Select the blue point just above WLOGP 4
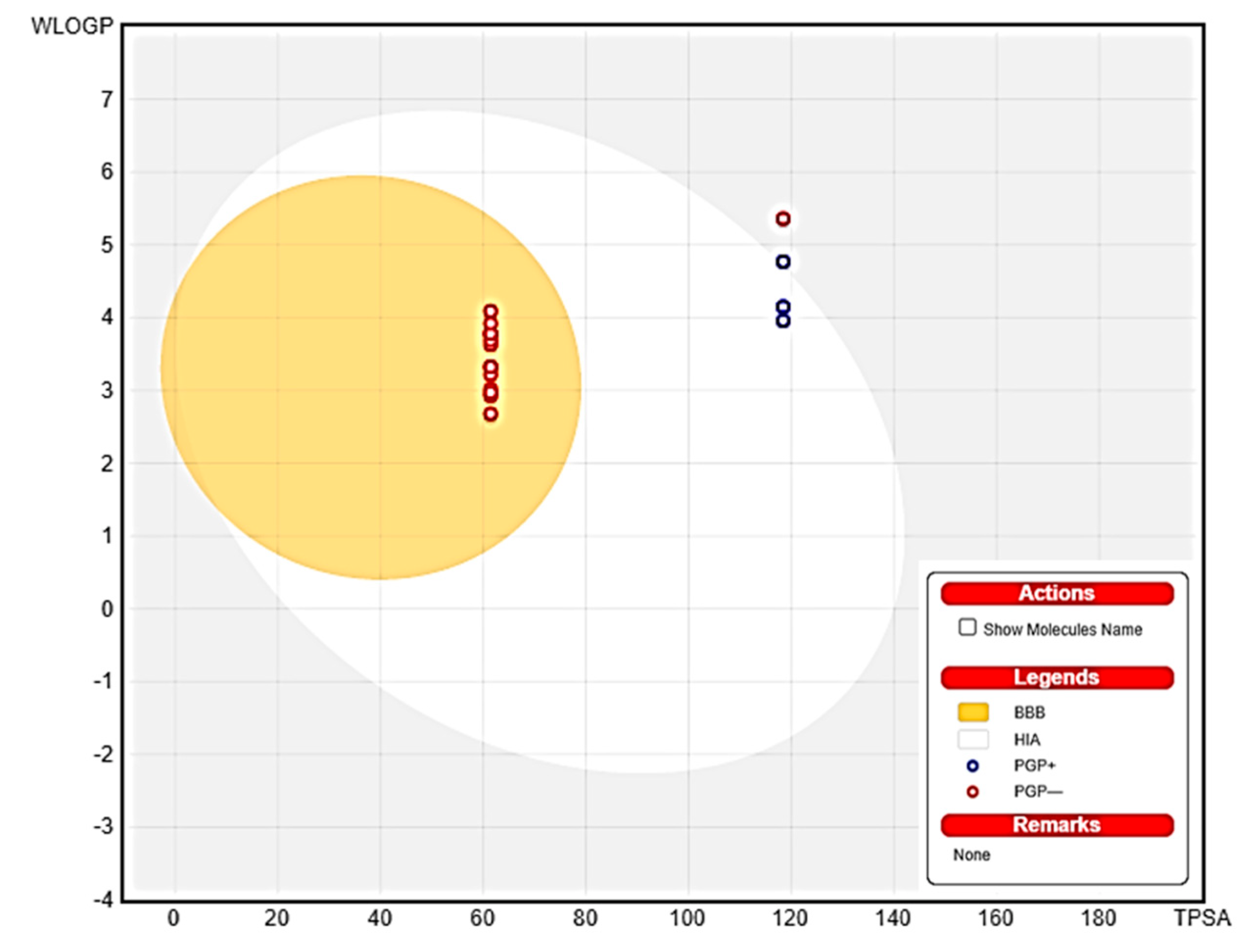This screenshot has width=1244, height=952. 783,306
